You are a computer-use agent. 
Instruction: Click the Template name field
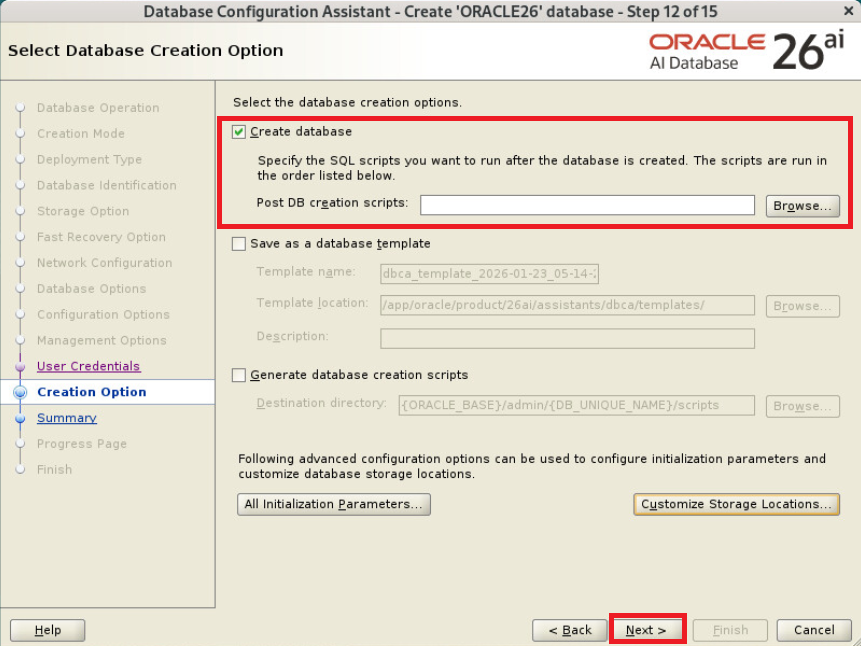489,274
